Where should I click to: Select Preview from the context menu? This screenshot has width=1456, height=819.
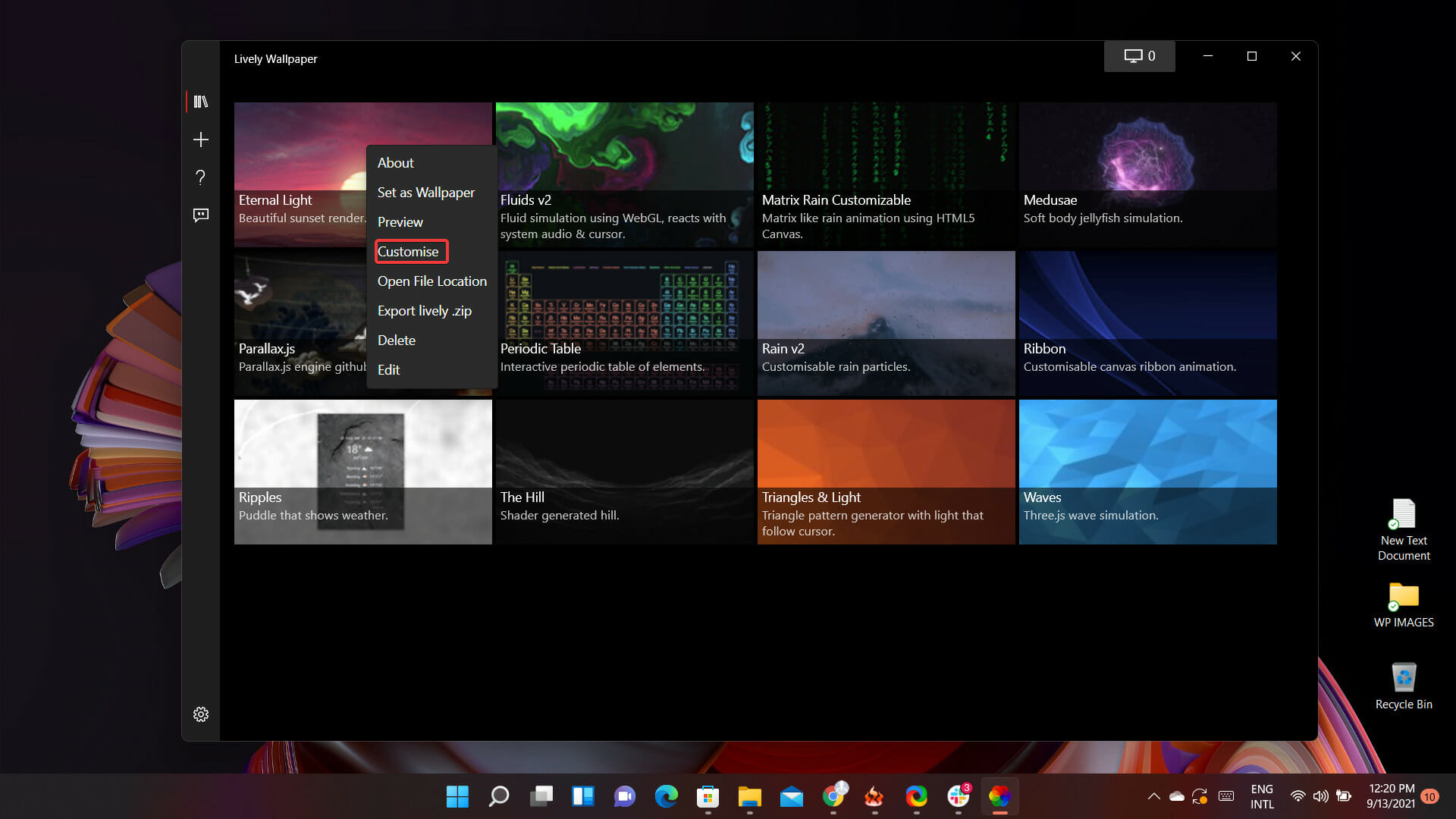400,221
